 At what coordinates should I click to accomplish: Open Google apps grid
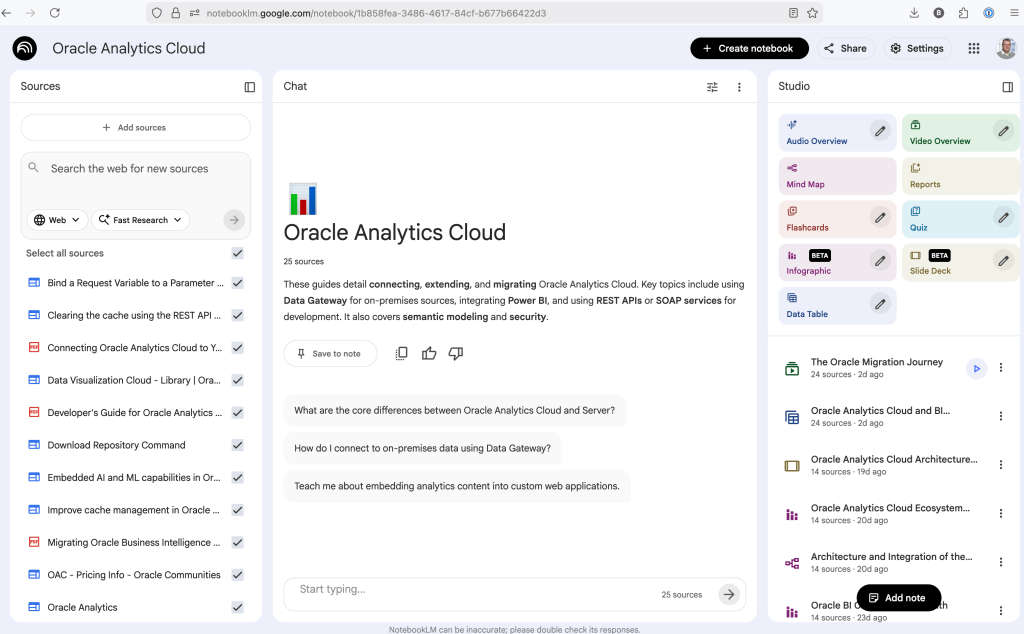(x=974, y=48)
